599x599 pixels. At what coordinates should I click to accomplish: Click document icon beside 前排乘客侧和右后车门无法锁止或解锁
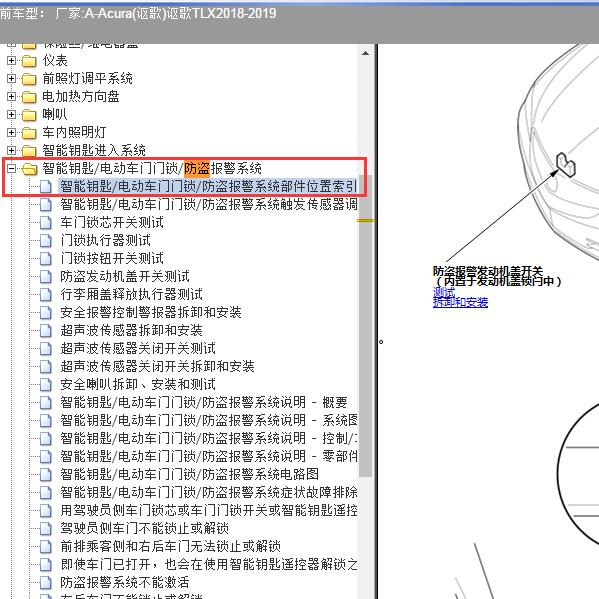(x=45, y=546)
